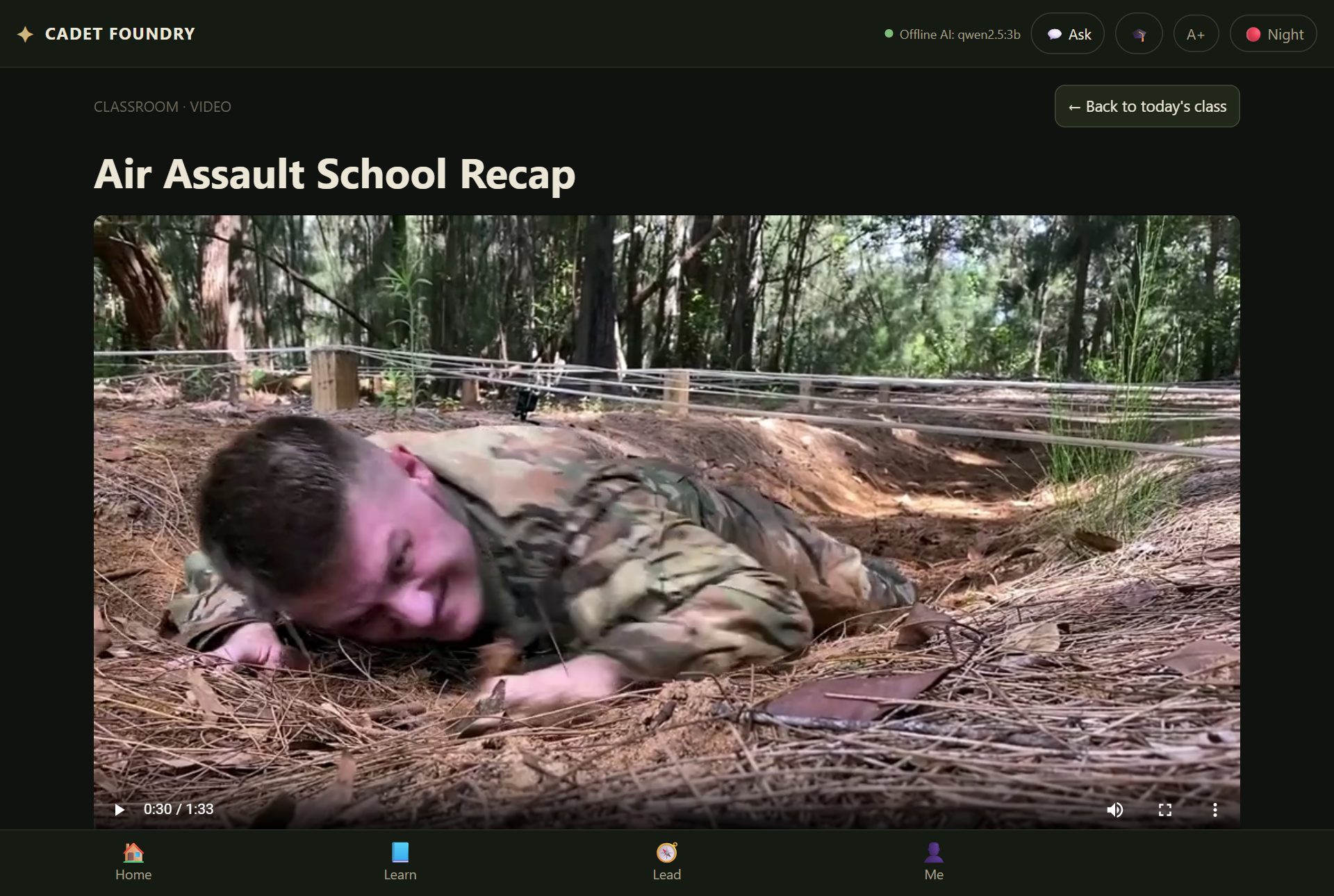The image size is (1334, 896).
Task: Open the Learn tab
Action: [x=400, y=862]
